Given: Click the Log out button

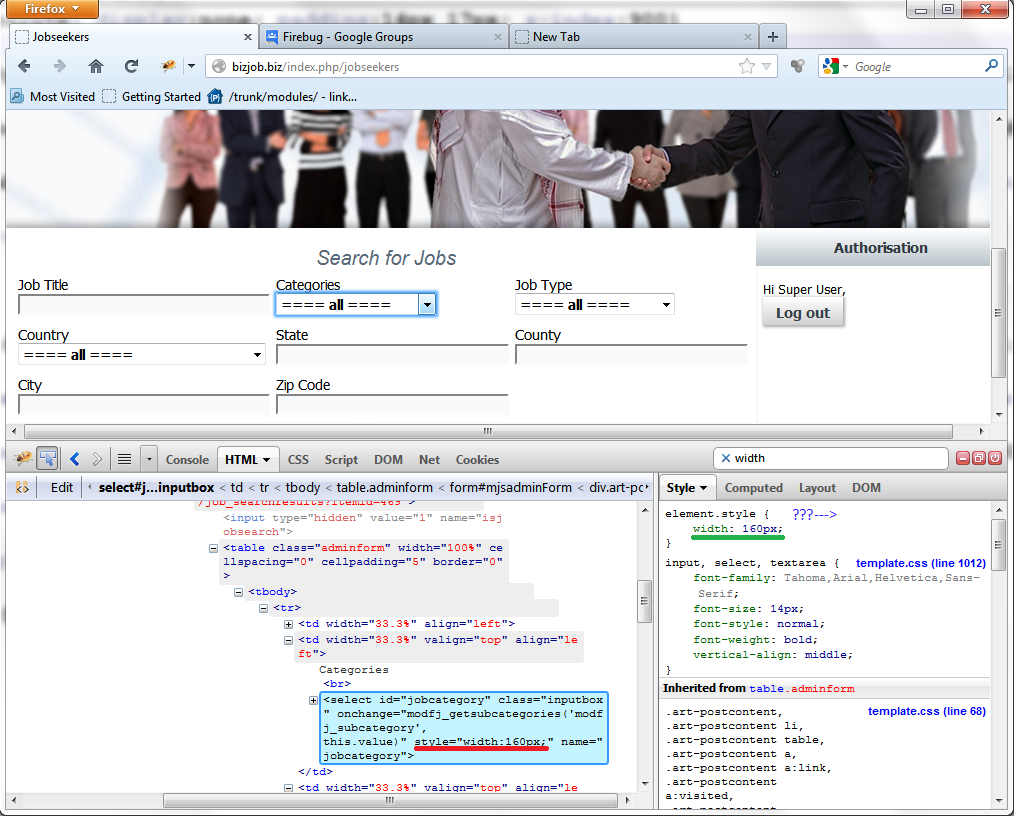Looking at the screenshot, I should tap(803, 313).
